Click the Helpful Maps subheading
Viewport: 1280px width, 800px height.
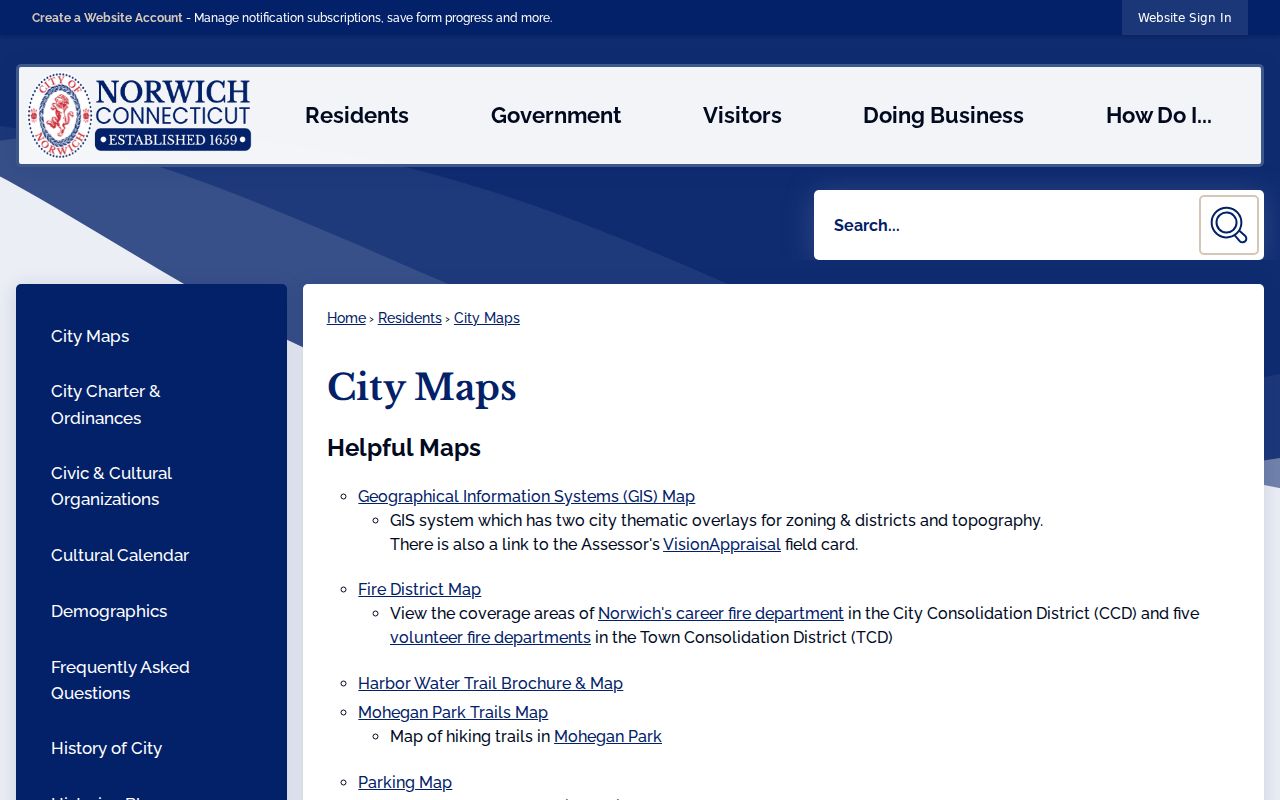404,448
